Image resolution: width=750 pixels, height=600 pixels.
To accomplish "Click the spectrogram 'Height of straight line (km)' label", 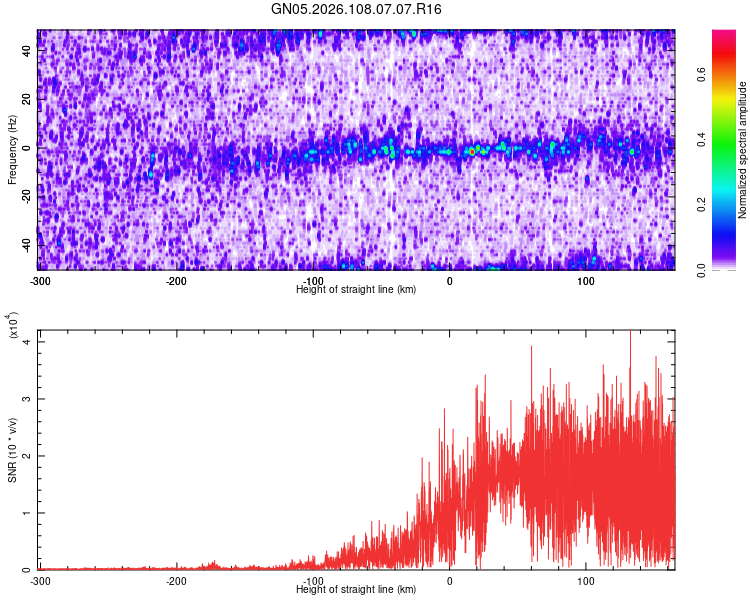I will [x=356, y=289].
